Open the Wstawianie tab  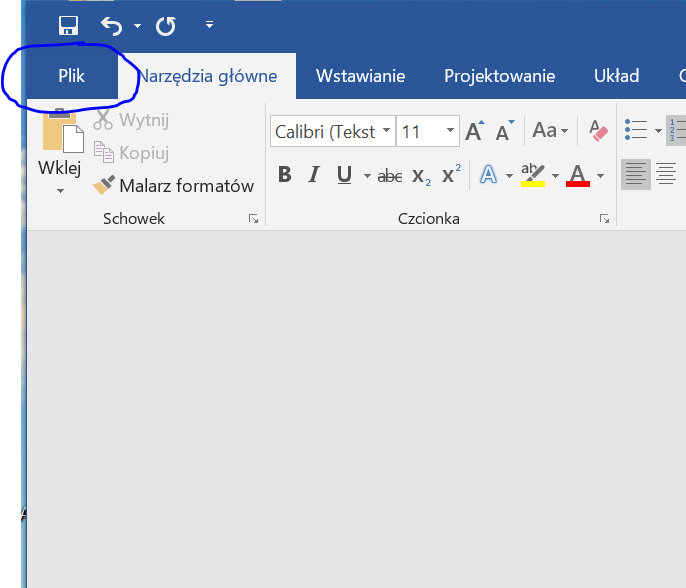pyautogui.click(x=360, y=76)
